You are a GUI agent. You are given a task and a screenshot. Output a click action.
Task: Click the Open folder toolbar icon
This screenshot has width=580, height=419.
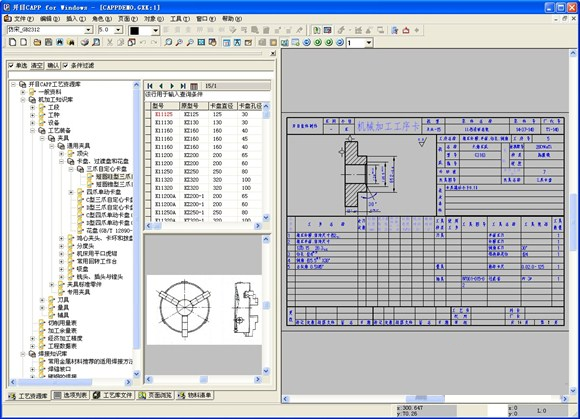[x=37, y=43]
